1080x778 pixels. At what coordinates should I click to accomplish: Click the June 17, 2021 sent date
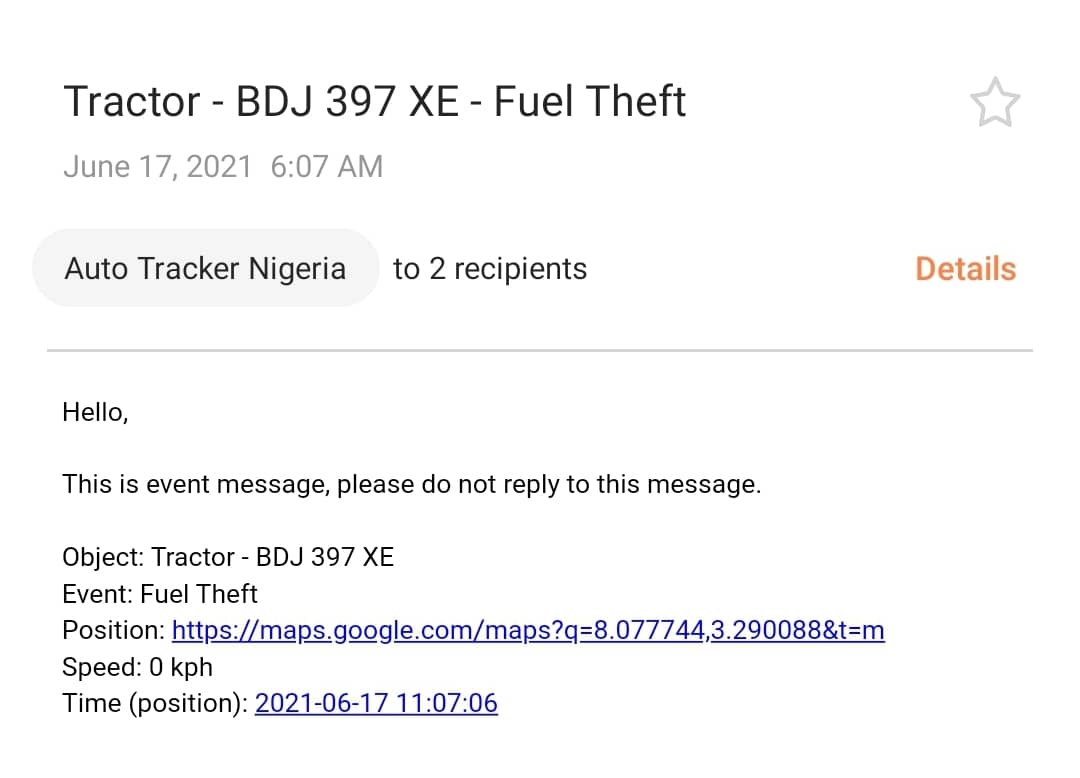(157, 166)
